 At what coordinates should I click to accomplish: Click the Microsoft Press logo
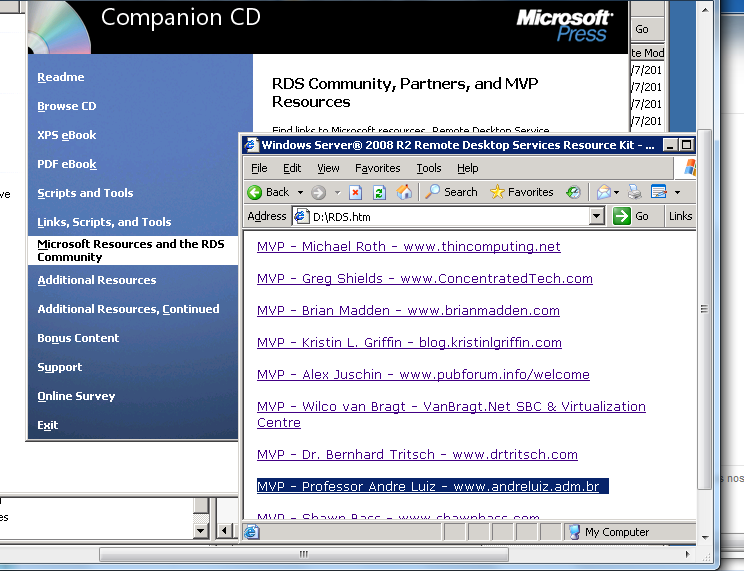point(565,26)
